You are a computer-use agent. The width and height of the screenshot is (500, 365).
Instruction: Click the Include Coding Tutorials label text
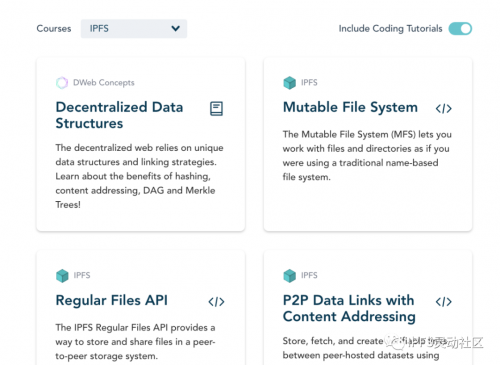pyautogui.click(x=390, y=29)
